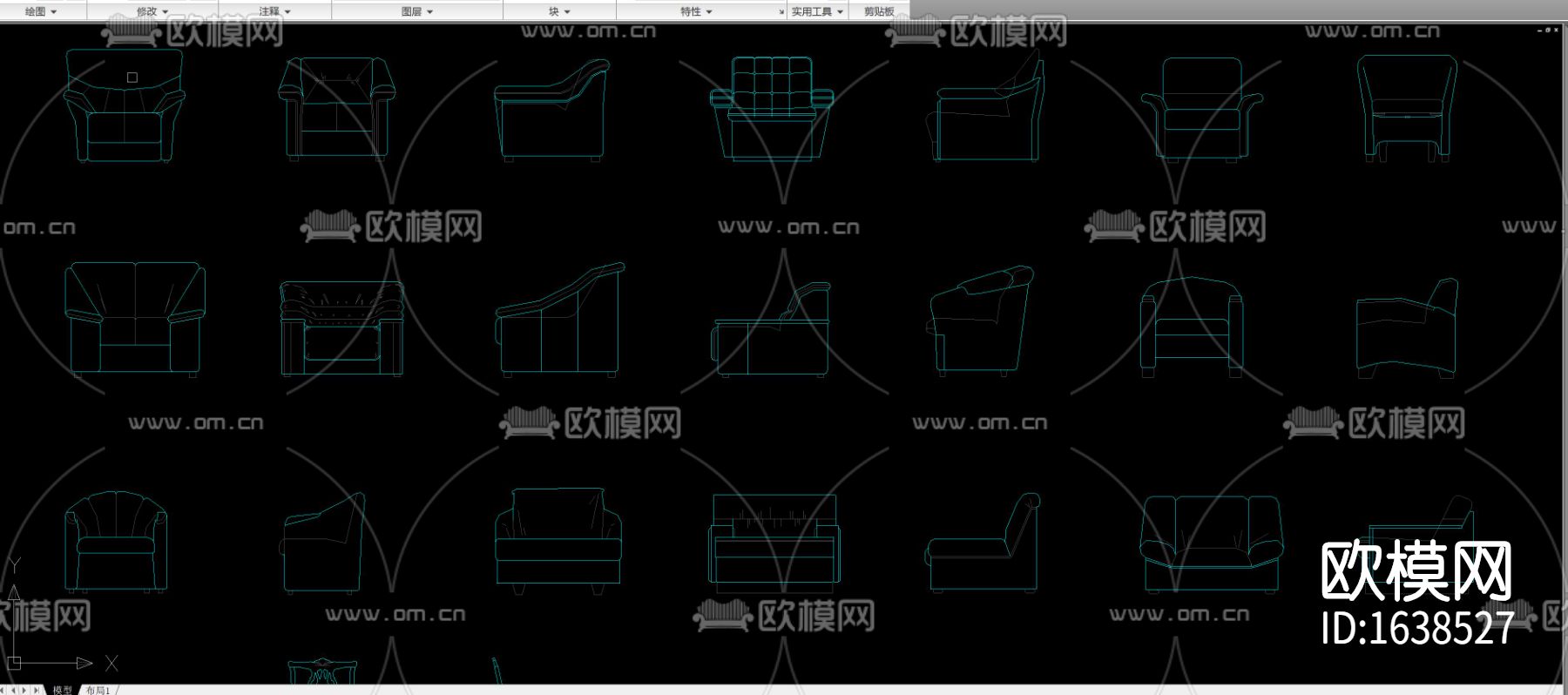Expand the 特性 ribbon panel
This screenshot has width=1568, height=695.
point(696,11)
